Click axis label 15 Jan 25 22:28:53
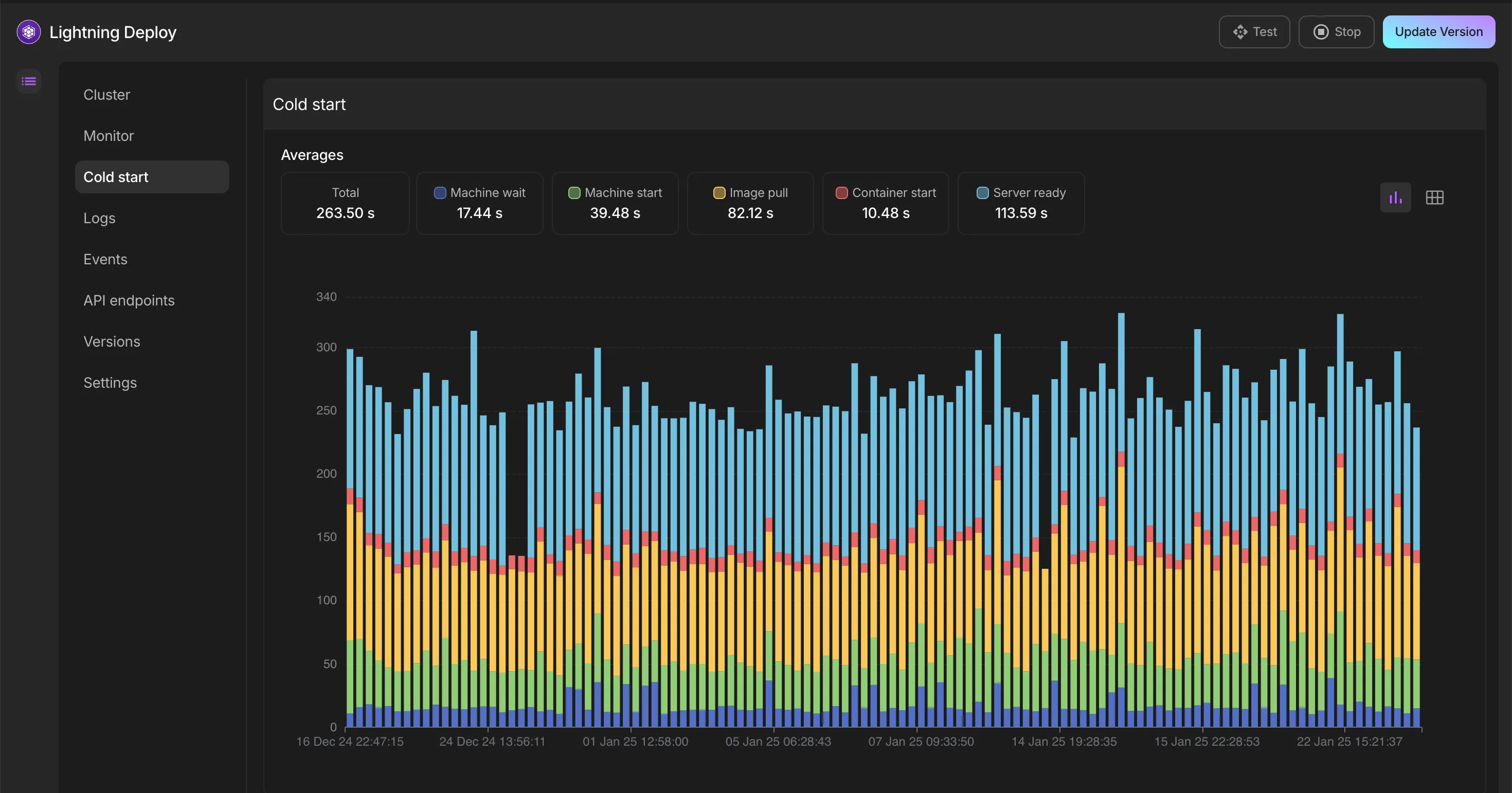The height and width of the screenshot is (793, 1512). (x=1208, y=742)
